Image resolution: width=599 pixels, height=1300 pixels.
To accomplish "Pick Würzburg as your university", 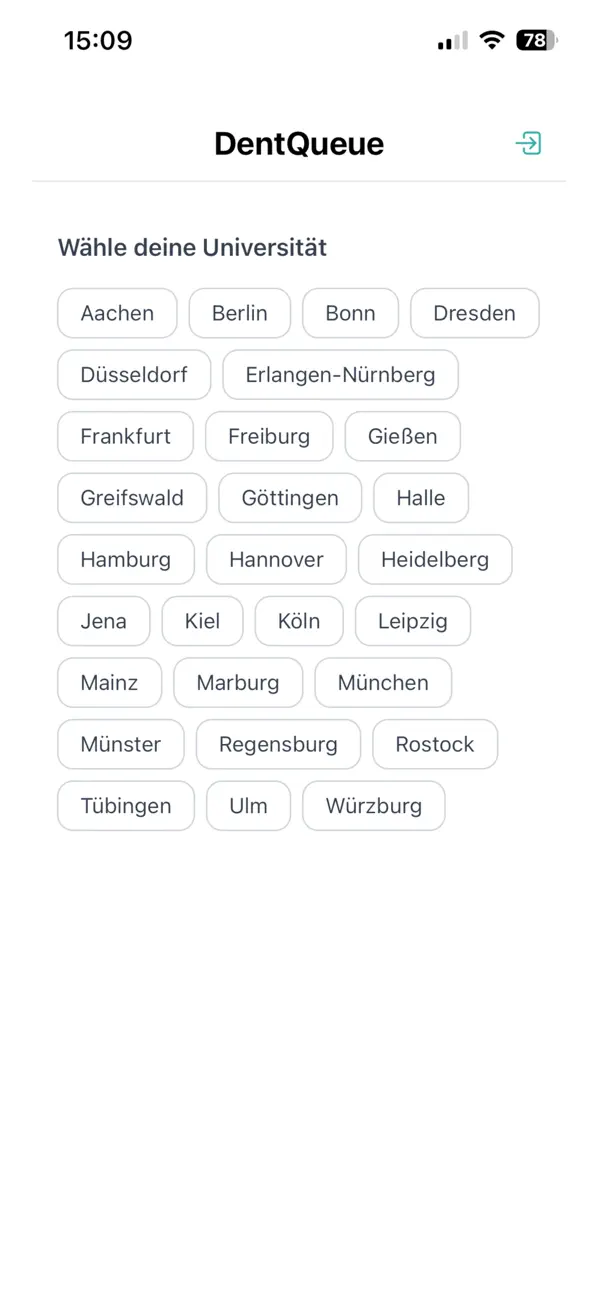I will pos(373,806).
